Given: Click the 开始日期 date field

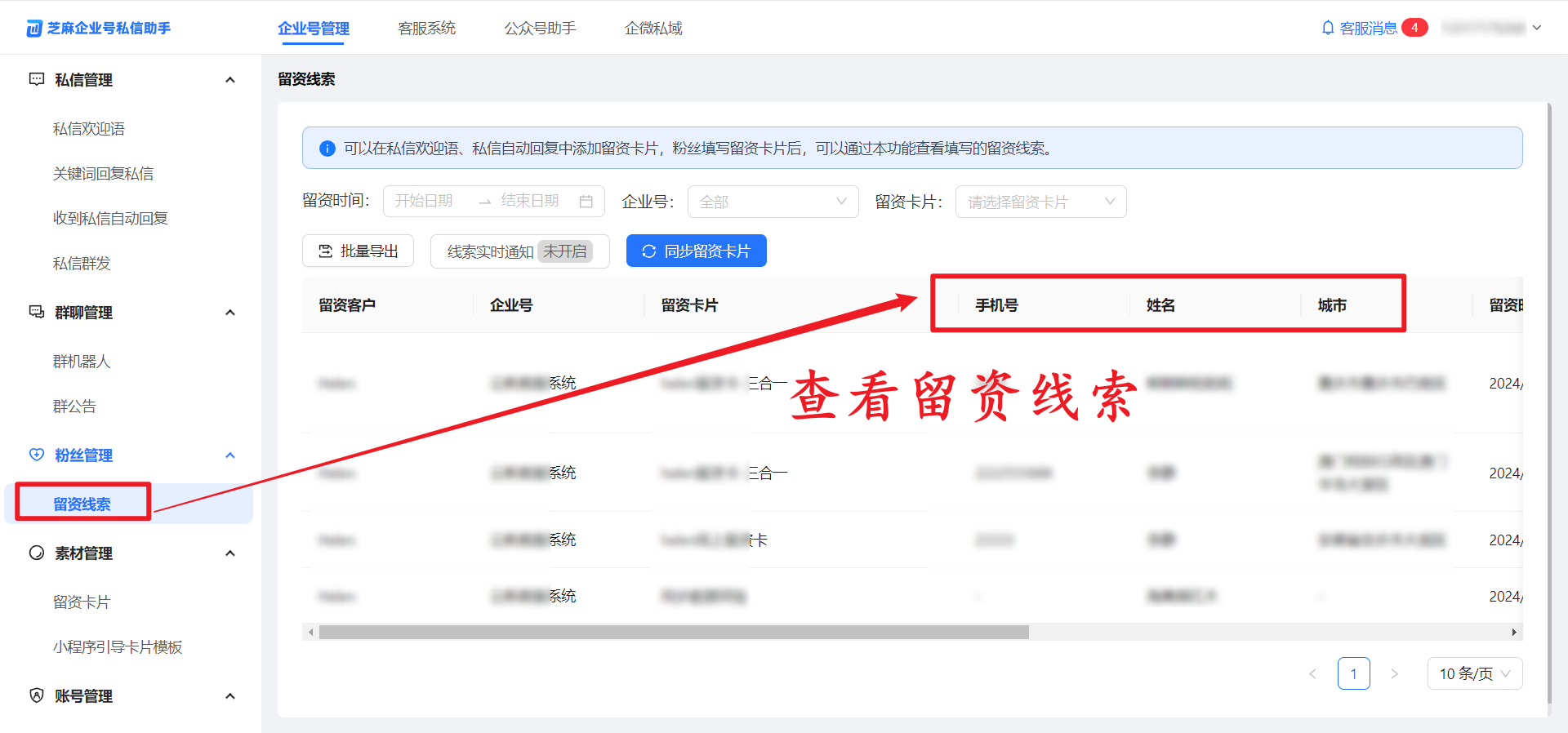Looking at the screenshot, I should [x=424, y=201].
